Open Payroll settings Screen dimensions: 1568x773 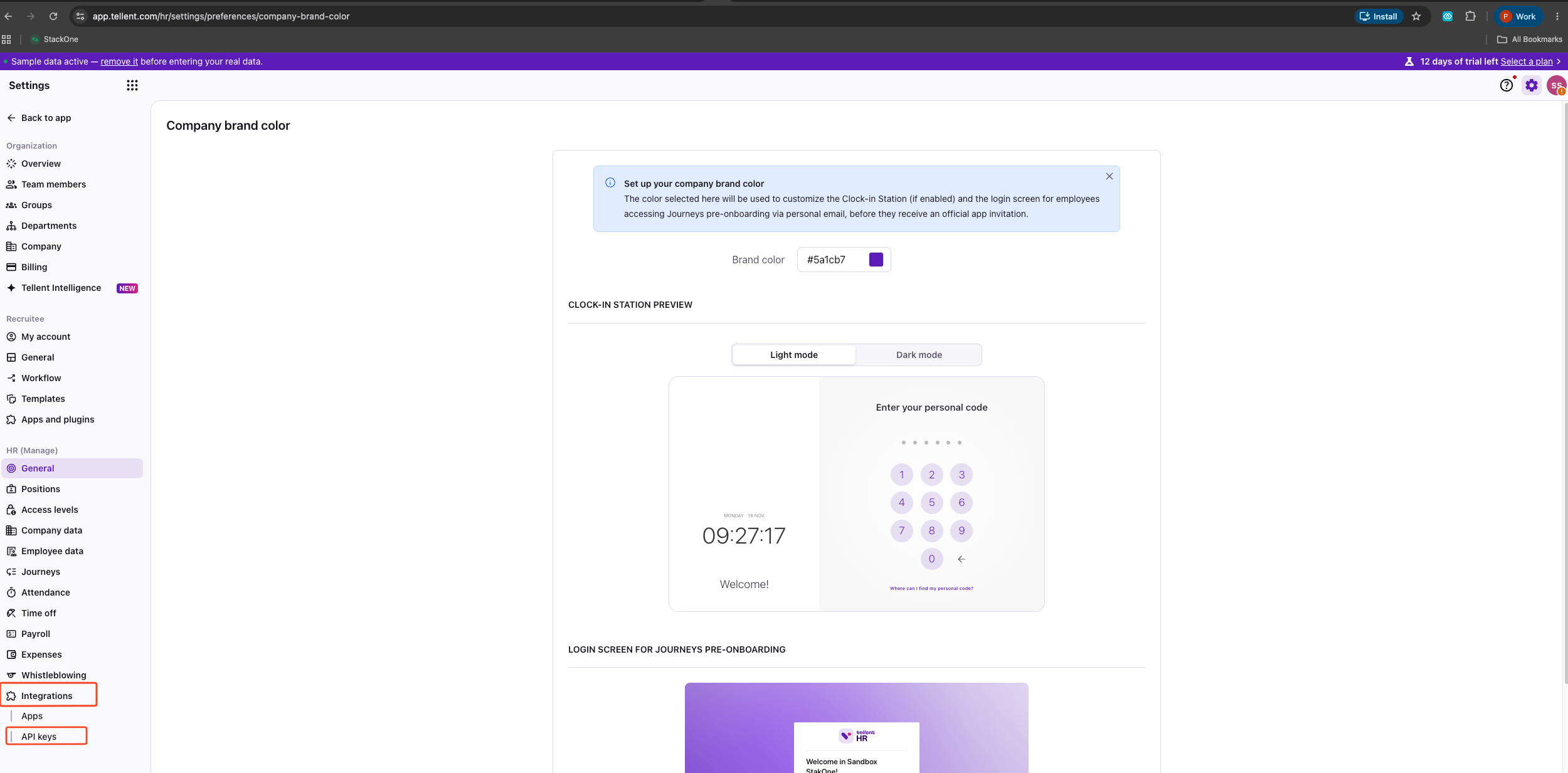tap(72, 634)
